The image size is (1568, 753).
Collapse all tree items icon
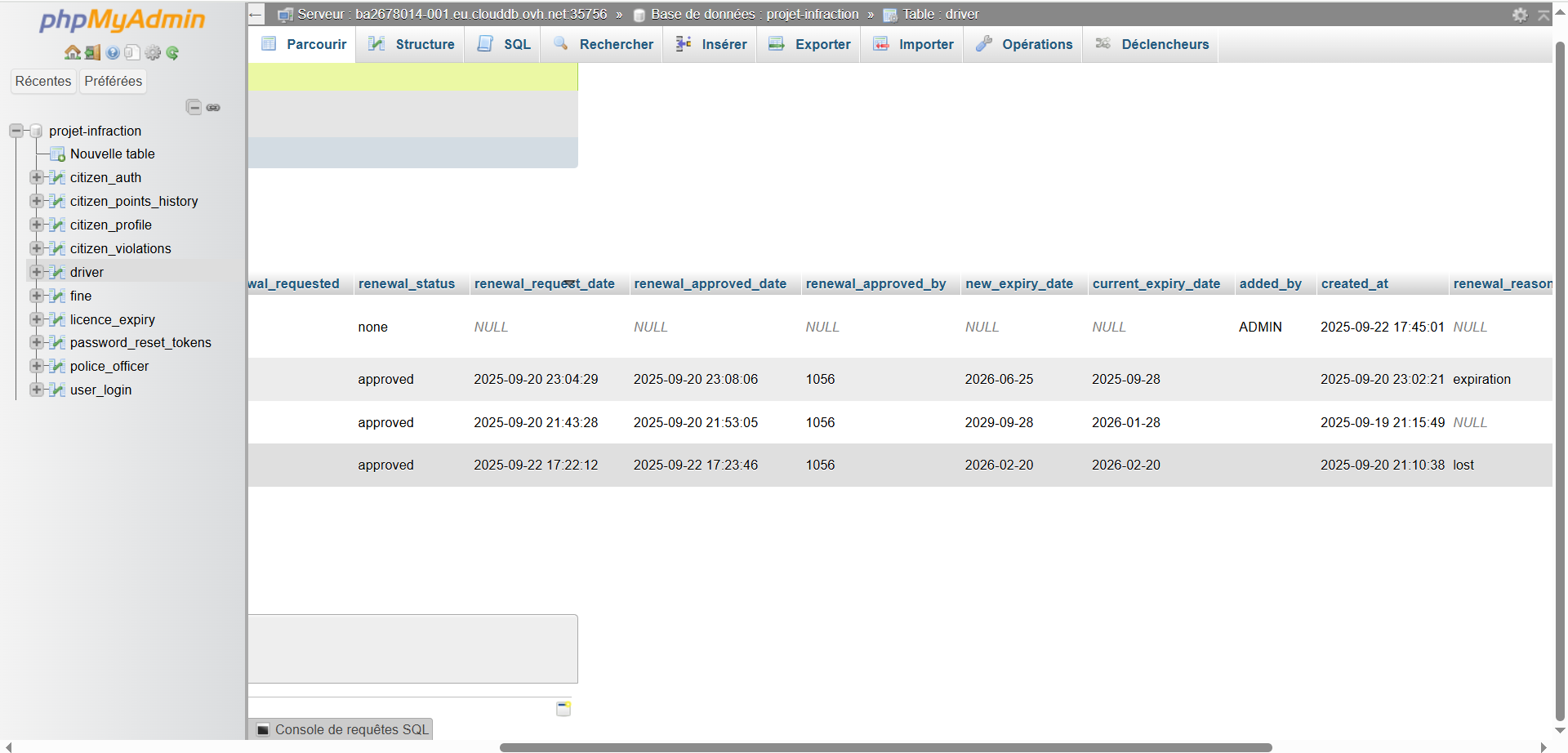click(x=194, y=107)
